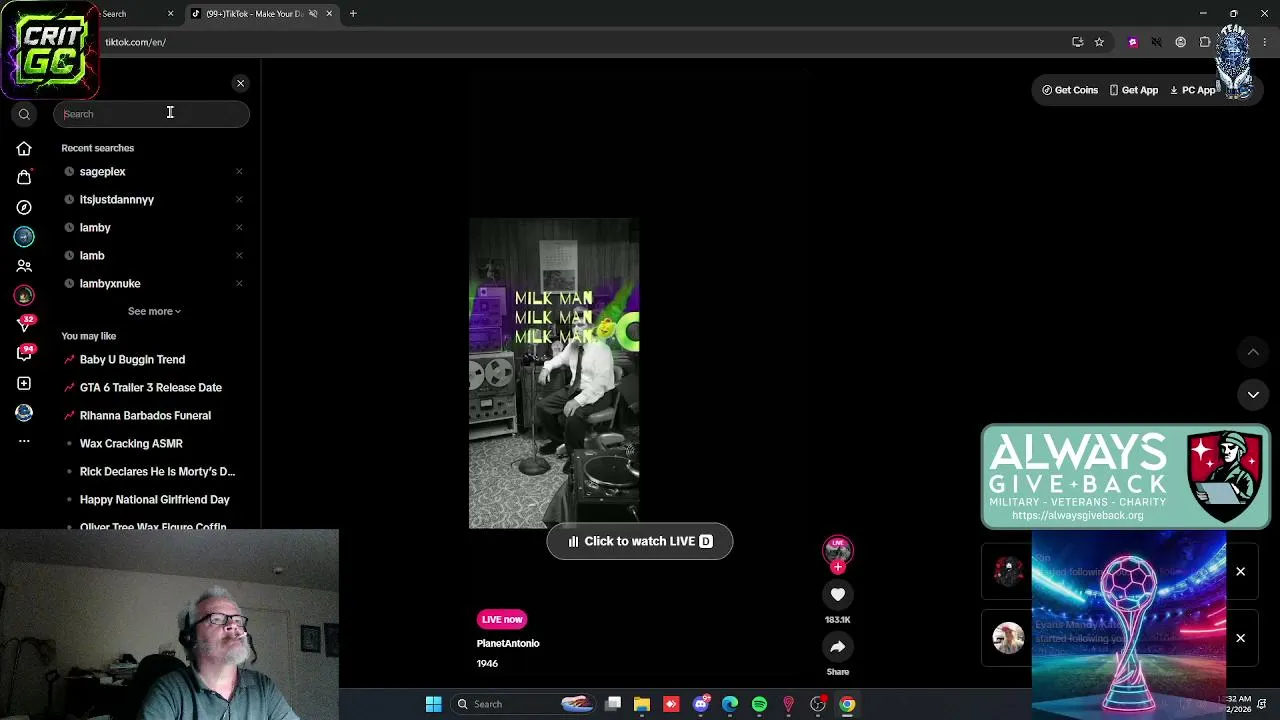Focus the TikTok Search input field

151,114
